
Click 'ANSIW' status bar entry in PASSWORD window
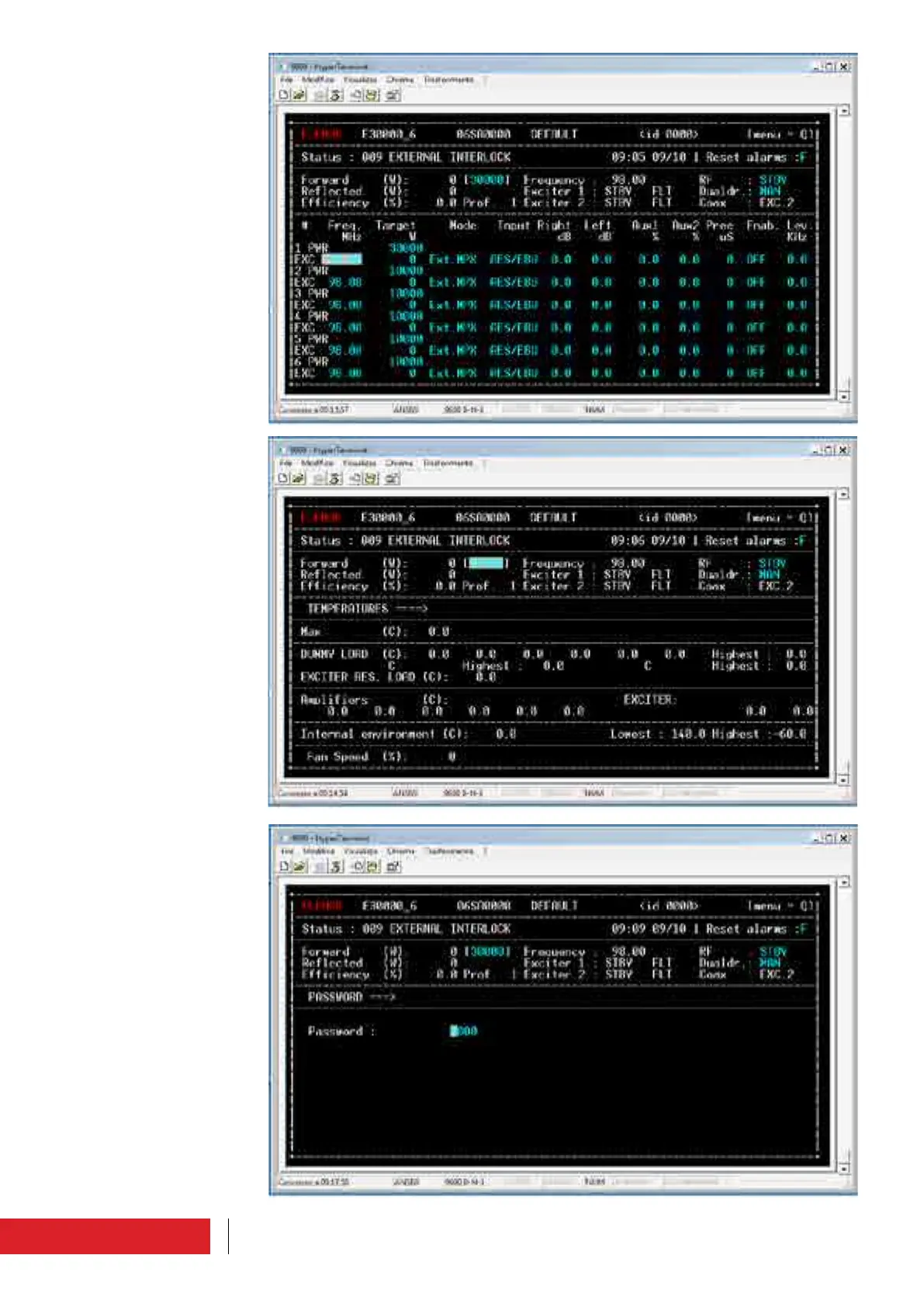407,1181
